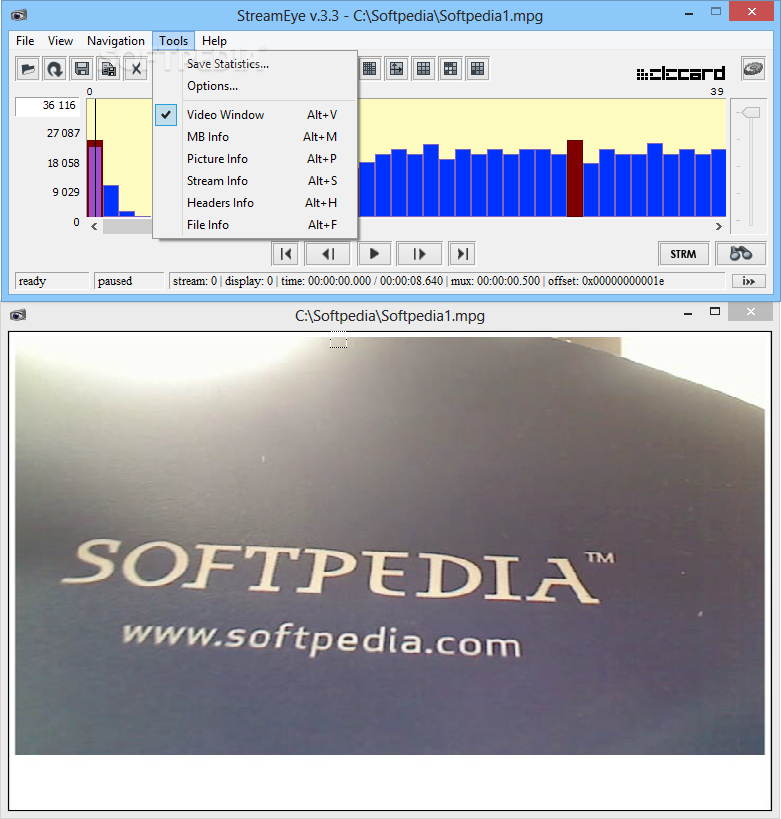The image size is (781, 819).
Task: Close the Softpedia1.mpg video window
Action: [751, 312]
